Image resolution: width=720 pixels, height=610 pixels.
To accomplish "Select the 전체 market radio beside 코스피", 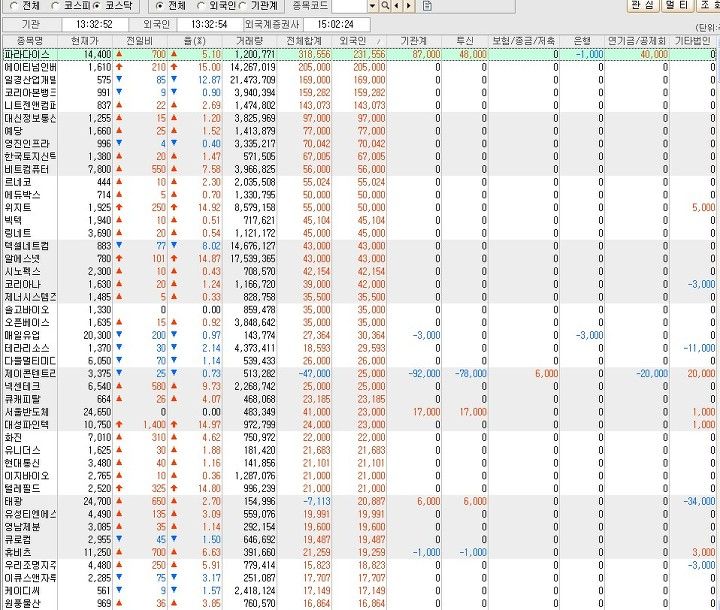I will 14,6.
